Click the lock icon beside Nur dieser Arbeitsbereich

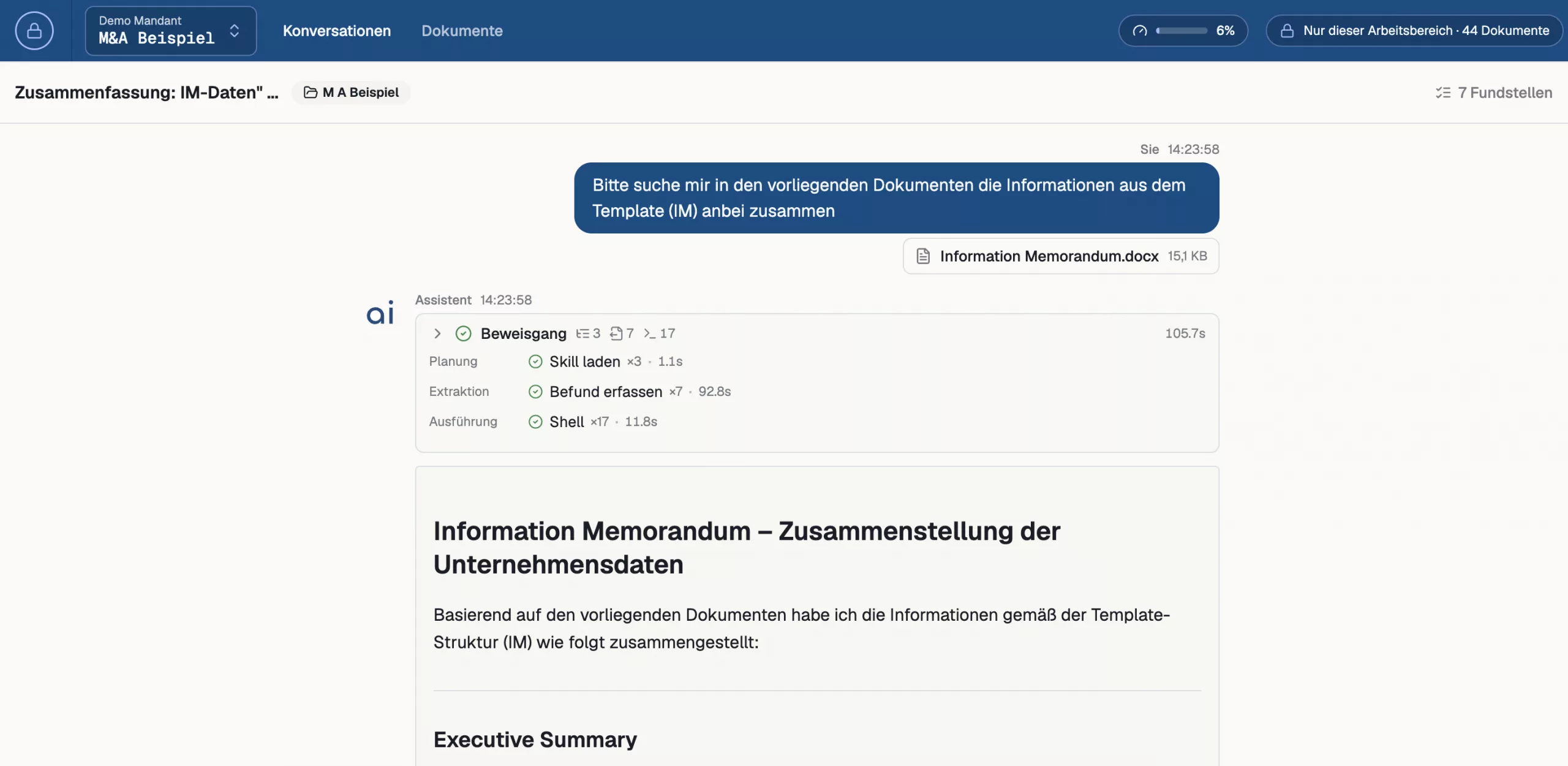point(1287,31)
